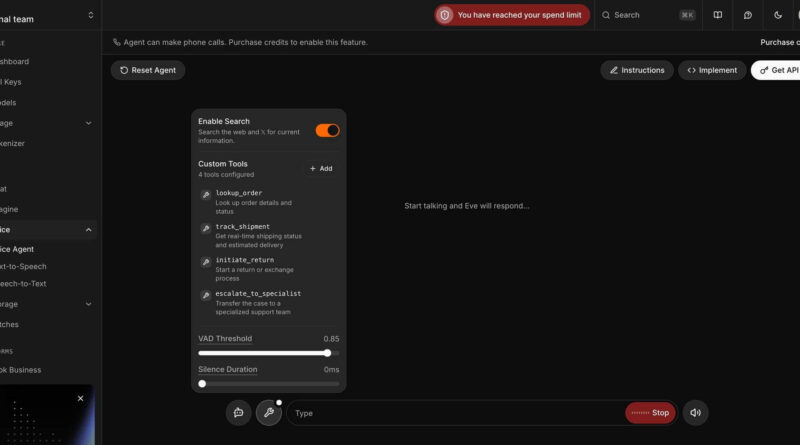Close the promo card with X
The height and width of the screenshot is (445, 800).
[80, 399]
